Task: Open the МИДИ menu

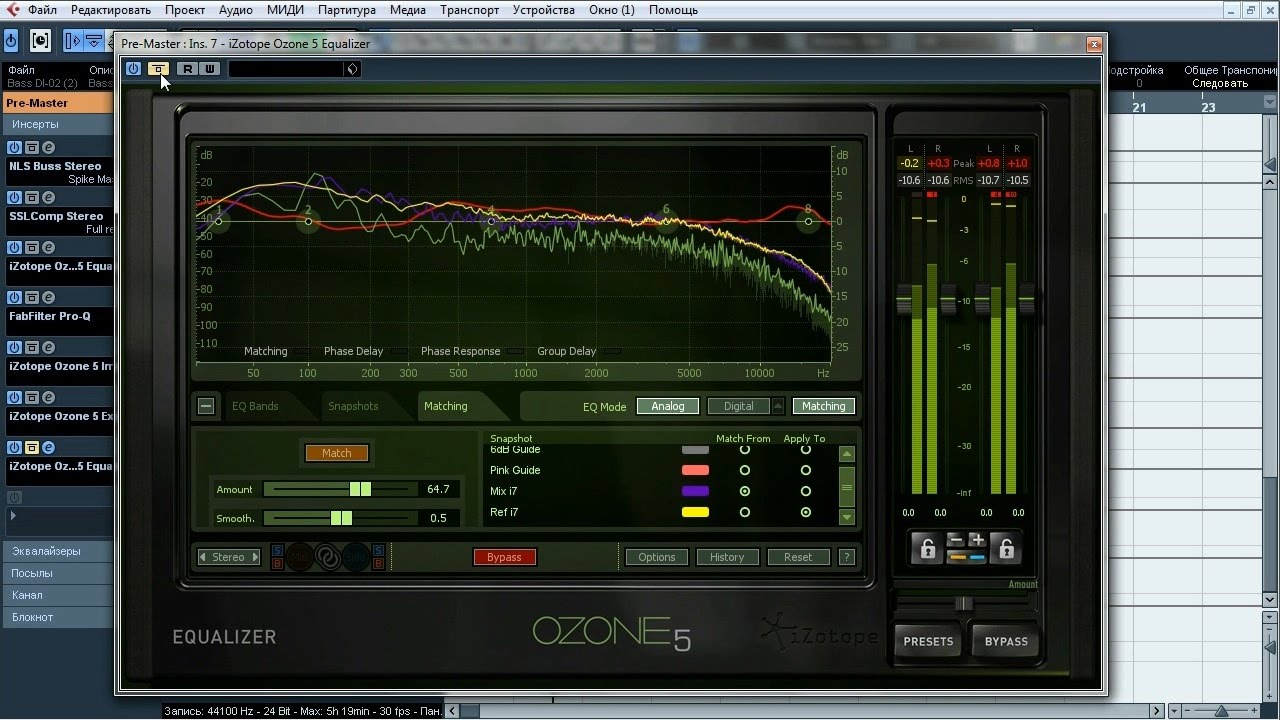Action: [x=285, y=10]
